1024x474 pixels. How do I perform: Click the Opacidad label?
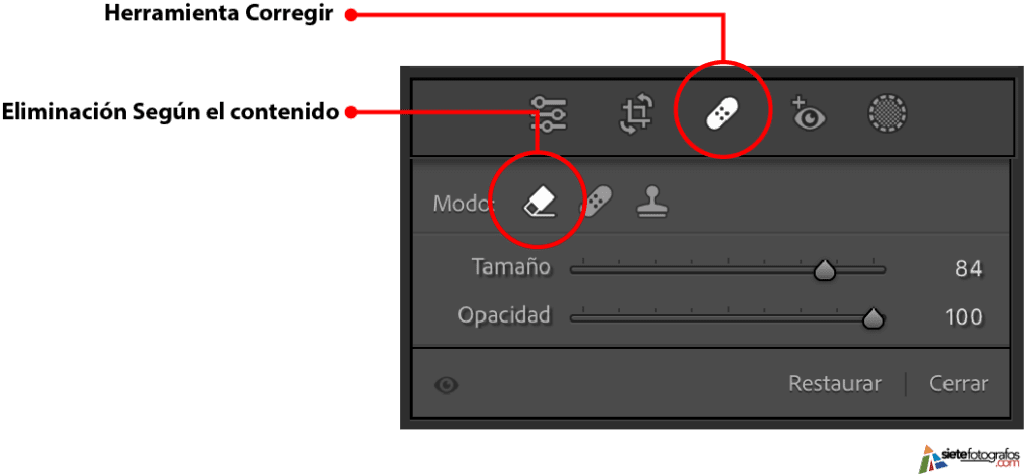pos(504,316)
